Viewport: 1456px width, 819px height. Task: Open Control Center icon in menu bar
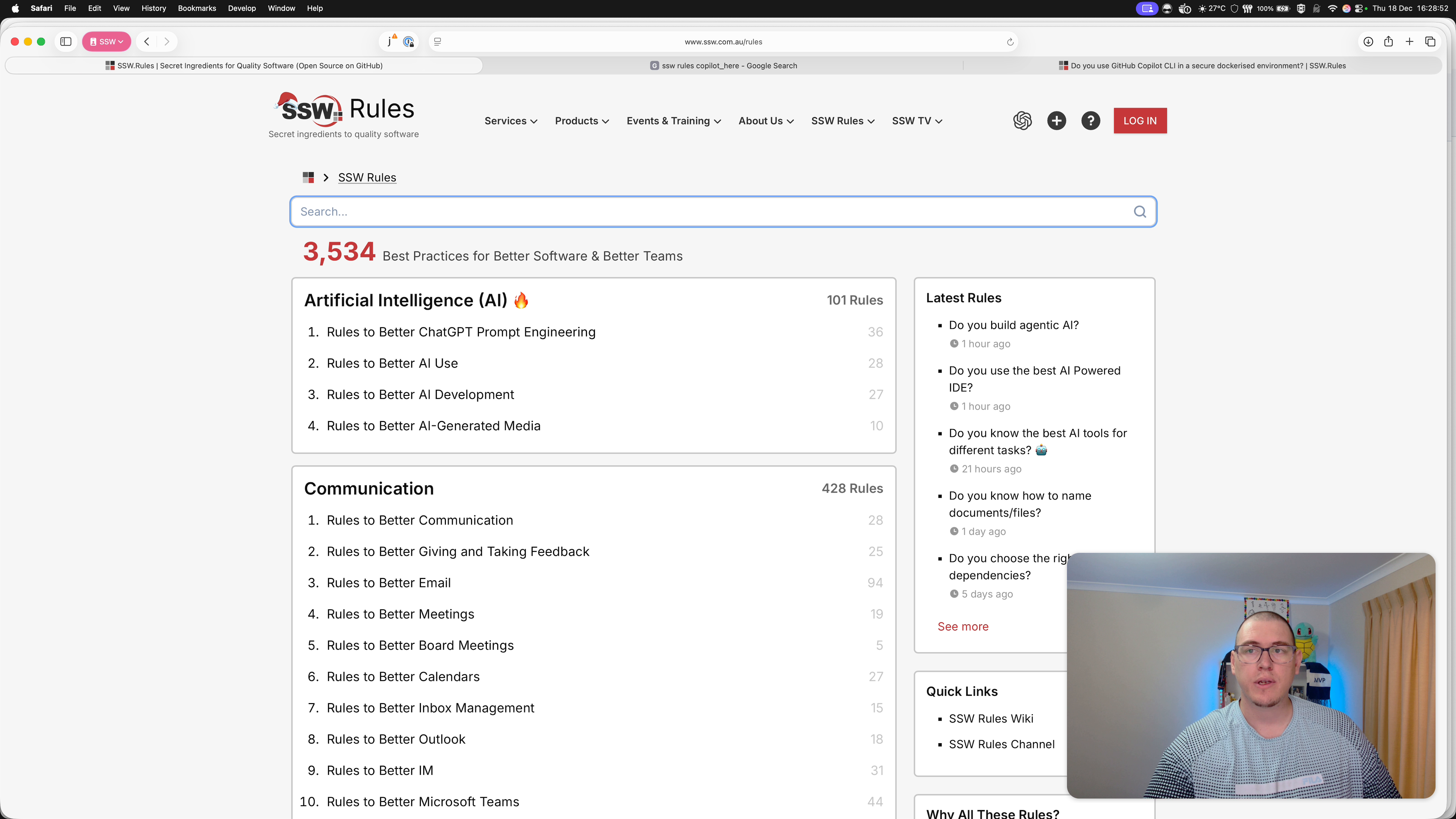click(x=1359, y=8)
